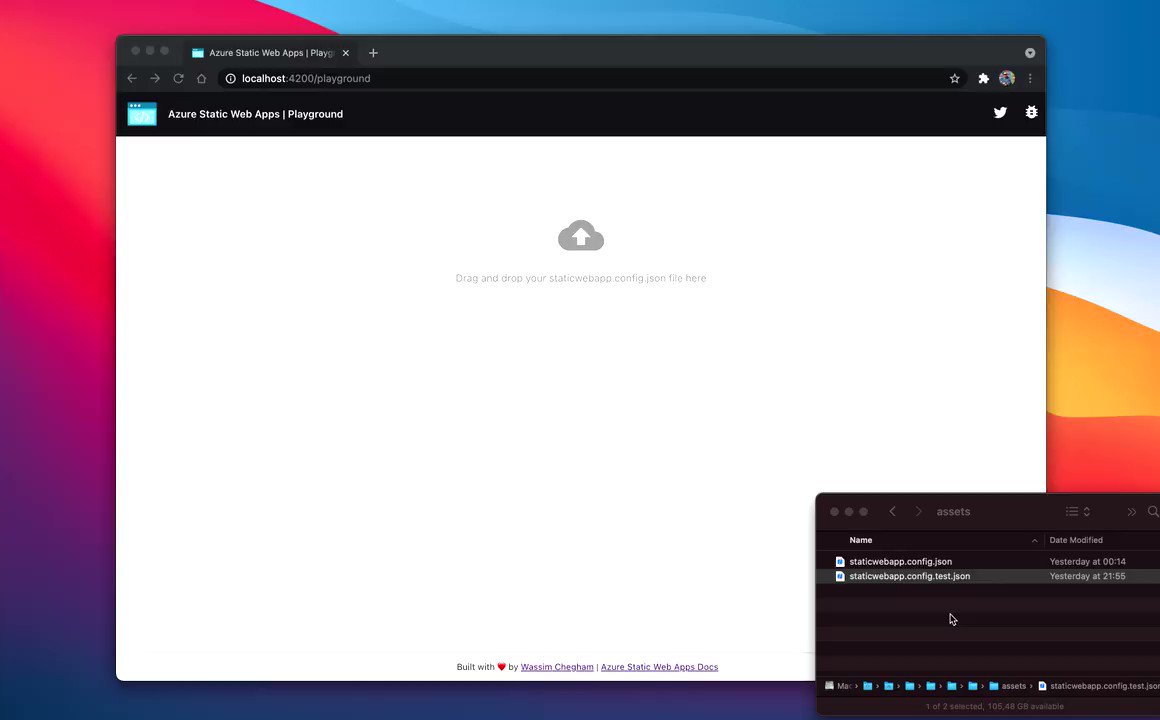
Task: Open a new browser tab
Action: click(373, 53)
